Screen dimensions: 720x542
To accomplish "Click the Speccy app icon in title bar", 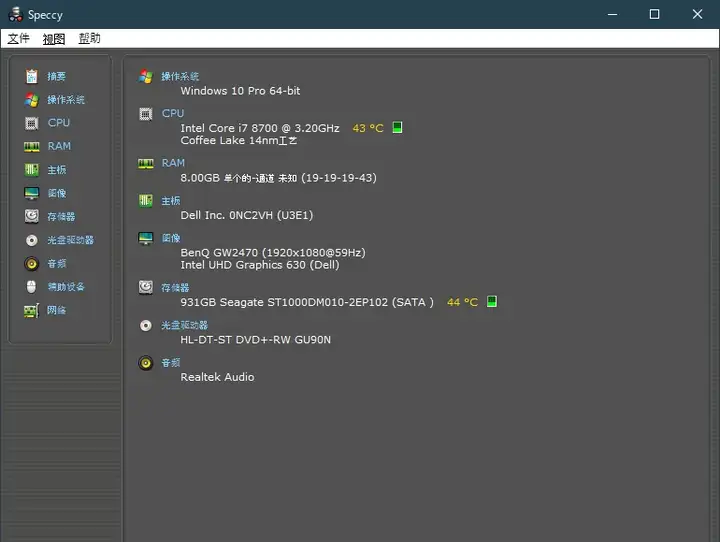I will tap(16, 14).
